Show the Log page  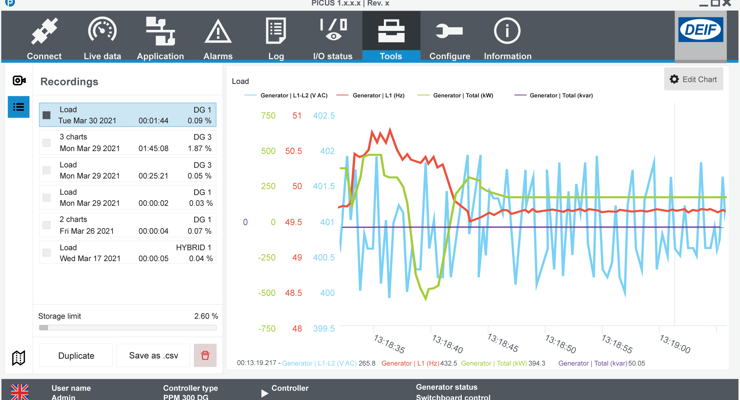coord(276,38)
